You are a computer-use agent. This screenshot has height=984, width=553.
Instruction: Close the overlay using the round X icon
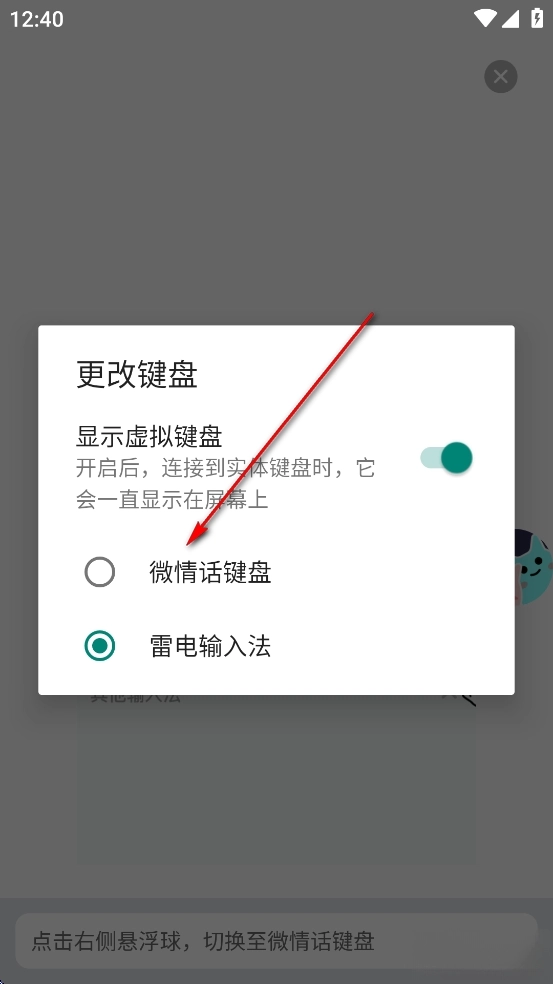[500, 77]
